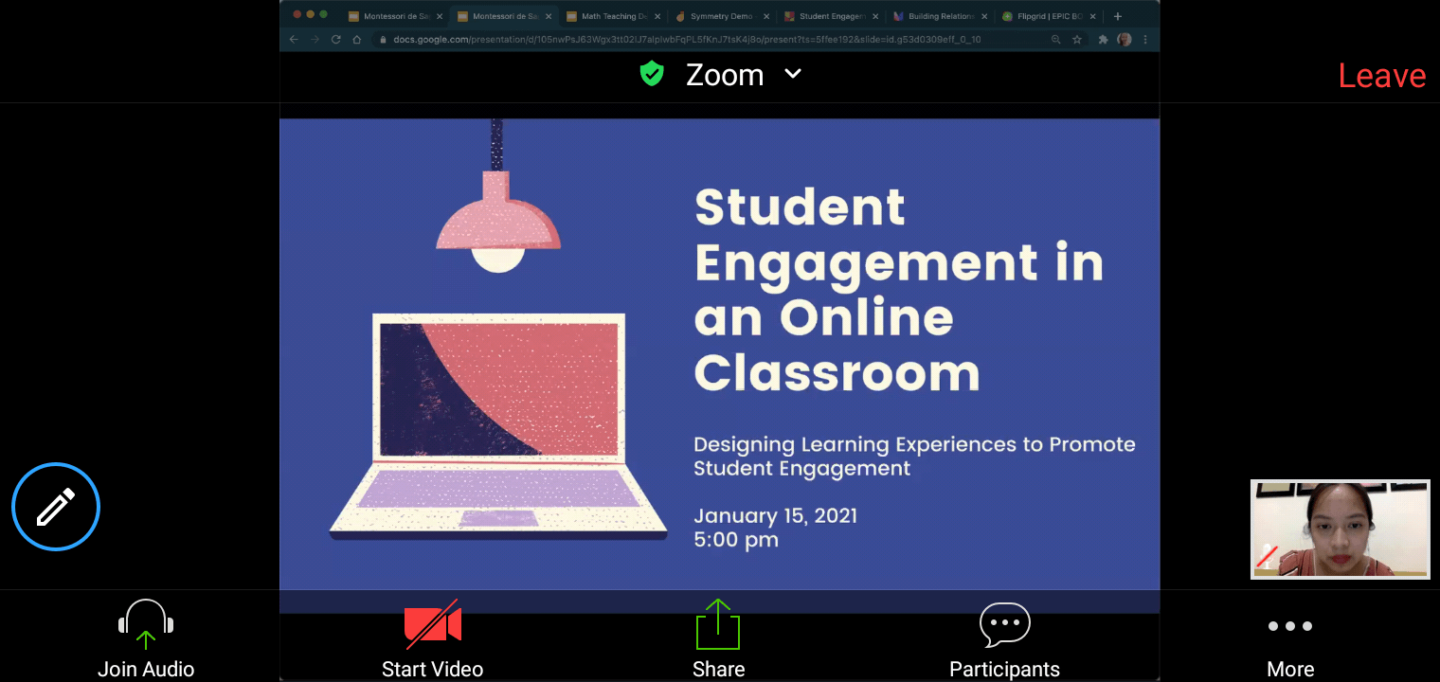
Task: Tap the Join Audio headphones icon
Action: click(145, 623)
